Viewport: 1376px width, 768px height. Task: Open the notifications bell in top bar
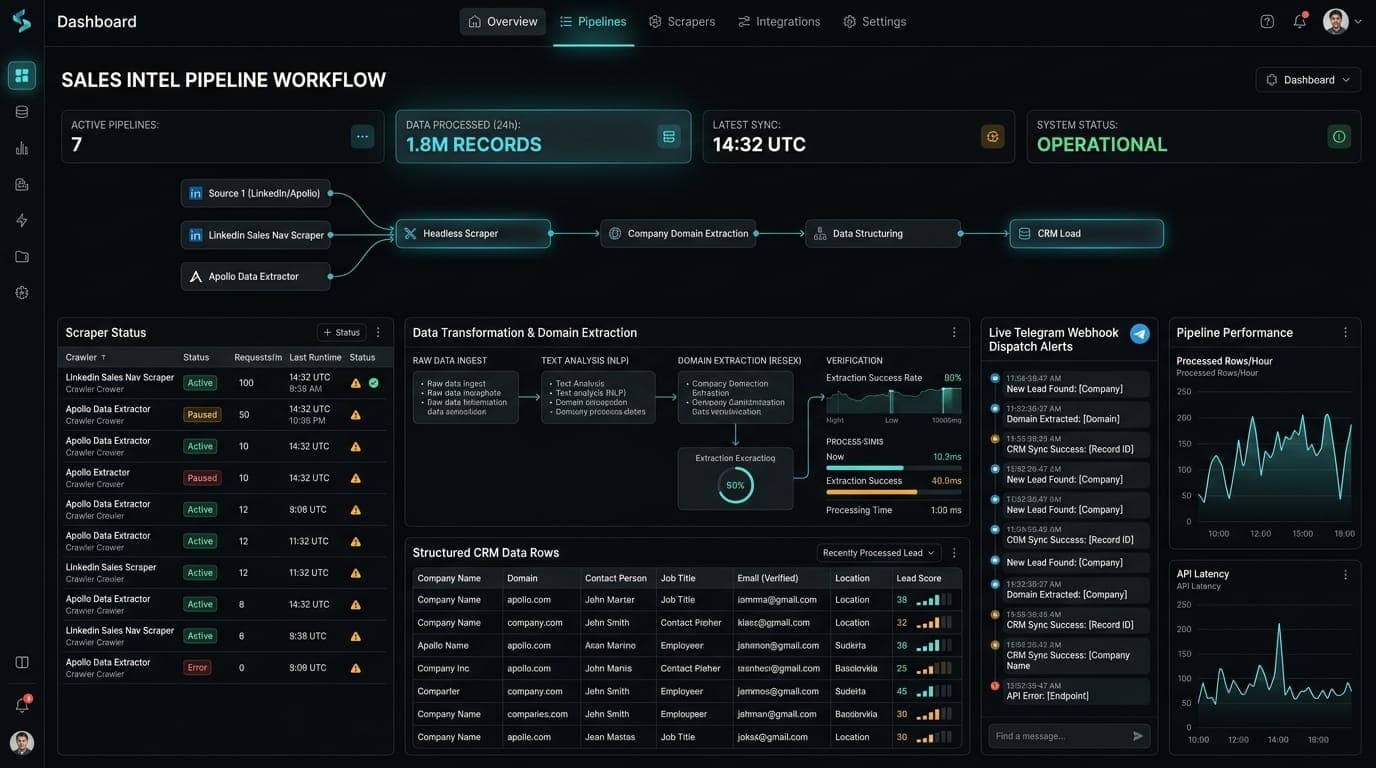pos(1300,21)
